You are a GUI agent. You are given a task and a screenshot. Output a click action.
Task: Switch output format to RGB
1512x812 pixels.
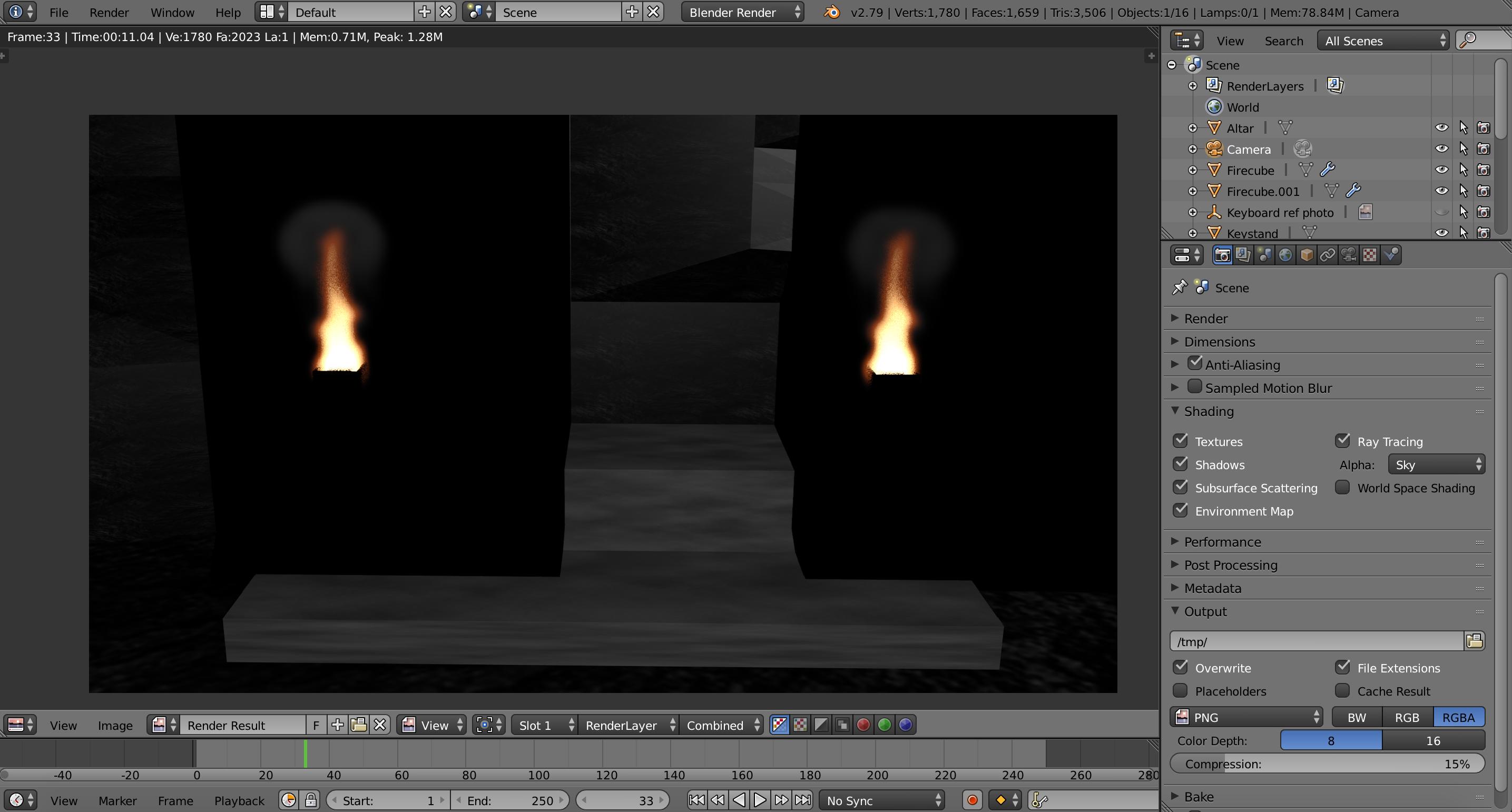pos(1408,717)
